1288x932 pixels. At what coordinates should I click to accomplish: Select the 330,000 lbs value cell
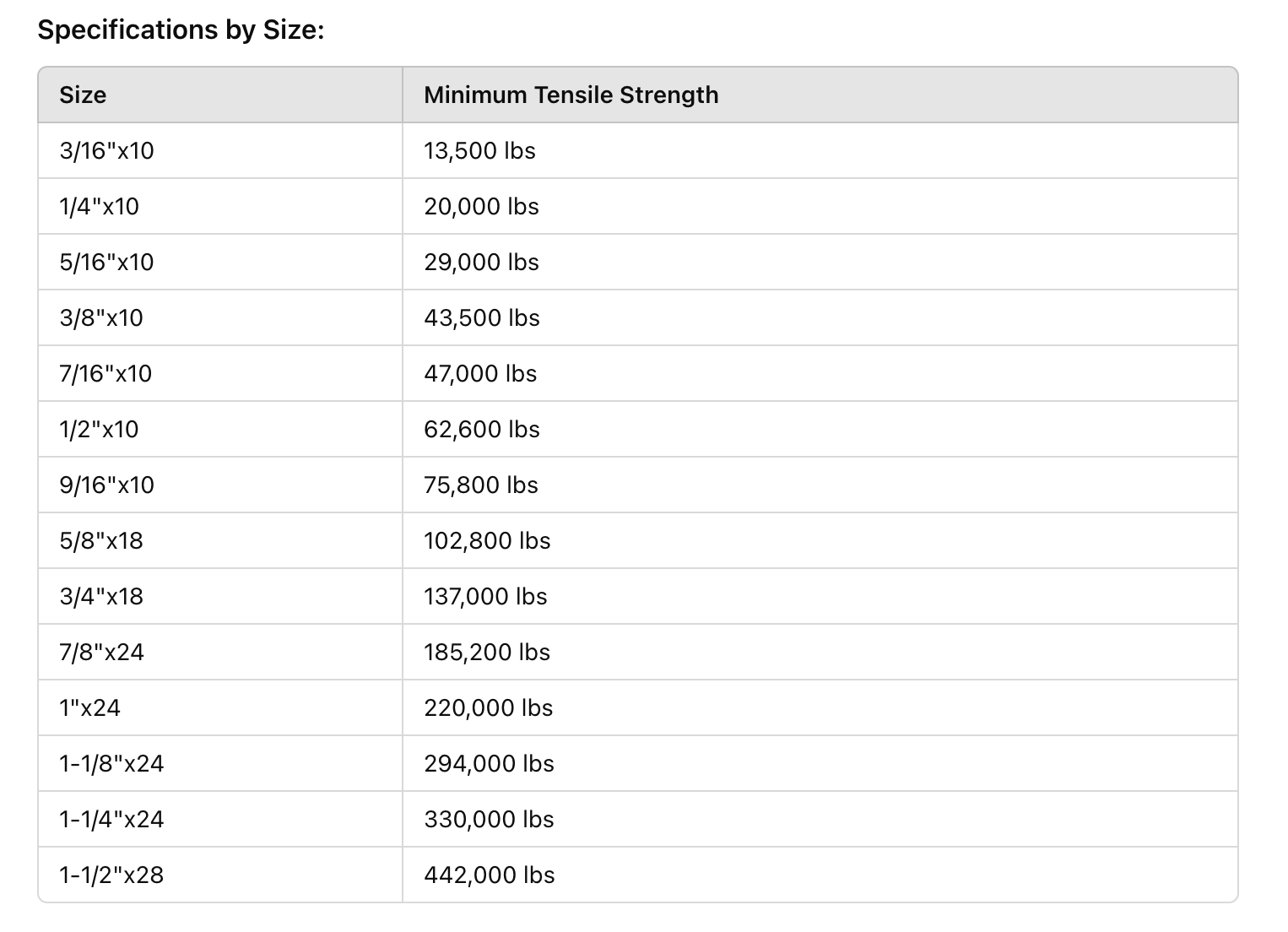tap(820, 819)
